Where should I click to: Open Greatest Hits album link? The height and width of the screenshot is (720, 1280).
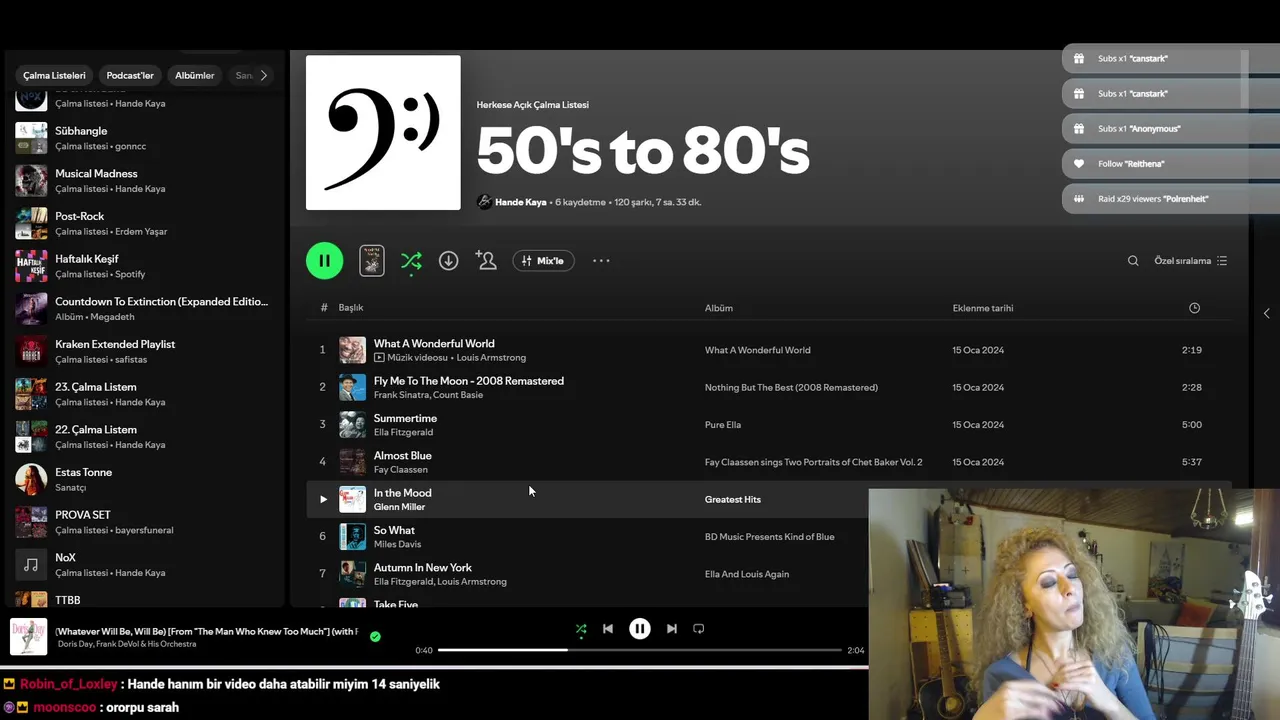[733, 499]
